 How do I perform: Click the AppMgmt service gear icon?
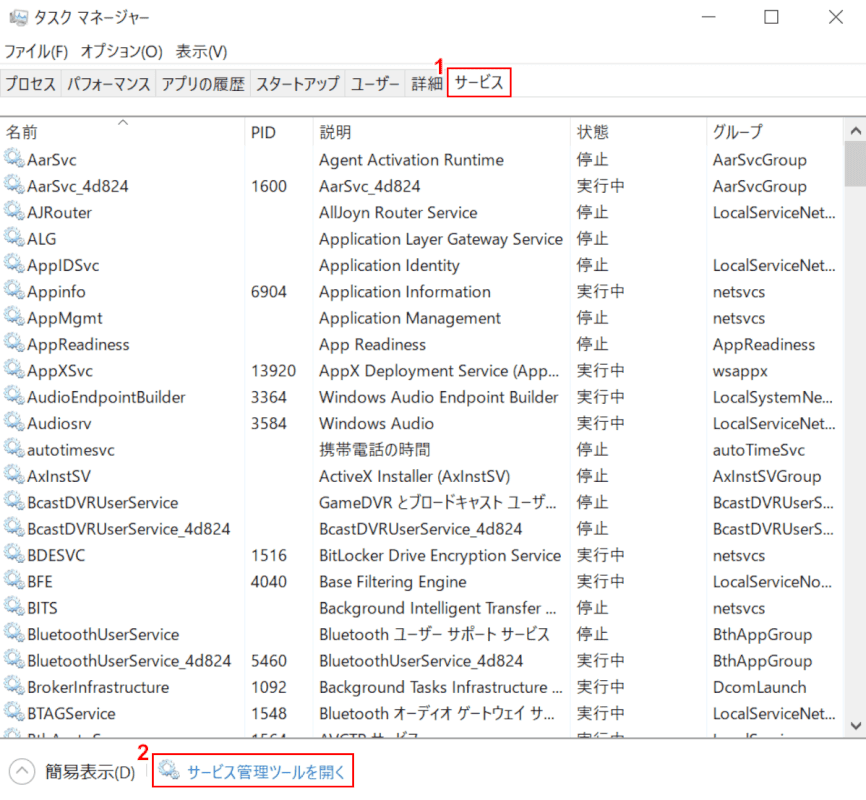[x=14, y=317]
